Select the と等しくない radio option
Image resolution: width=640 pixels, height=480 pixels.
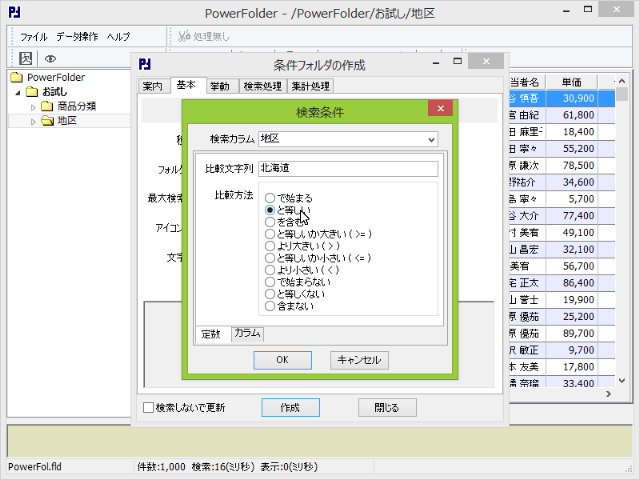tap(270, 294)
